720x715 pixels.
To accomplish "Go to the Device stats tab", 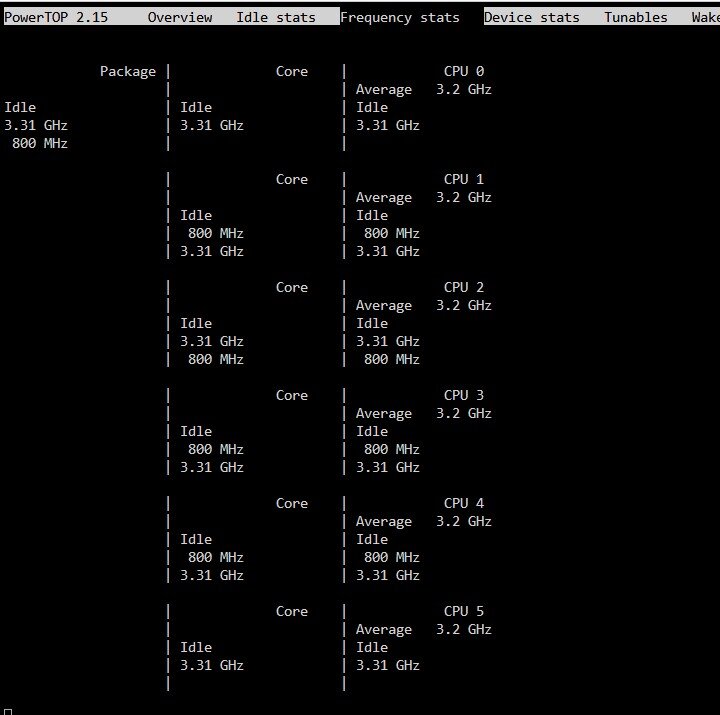I will [531, 17].
